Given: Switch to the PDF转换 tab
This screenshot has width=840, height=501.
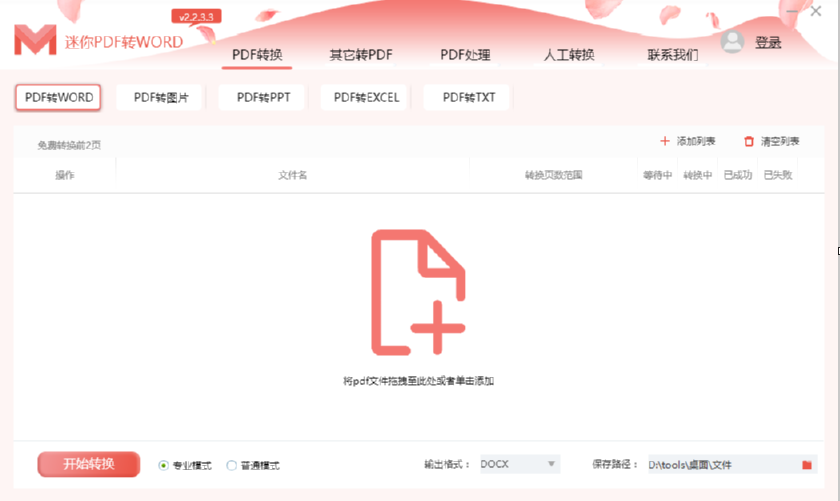Looking at the screenshot, I should click(257, 55).
